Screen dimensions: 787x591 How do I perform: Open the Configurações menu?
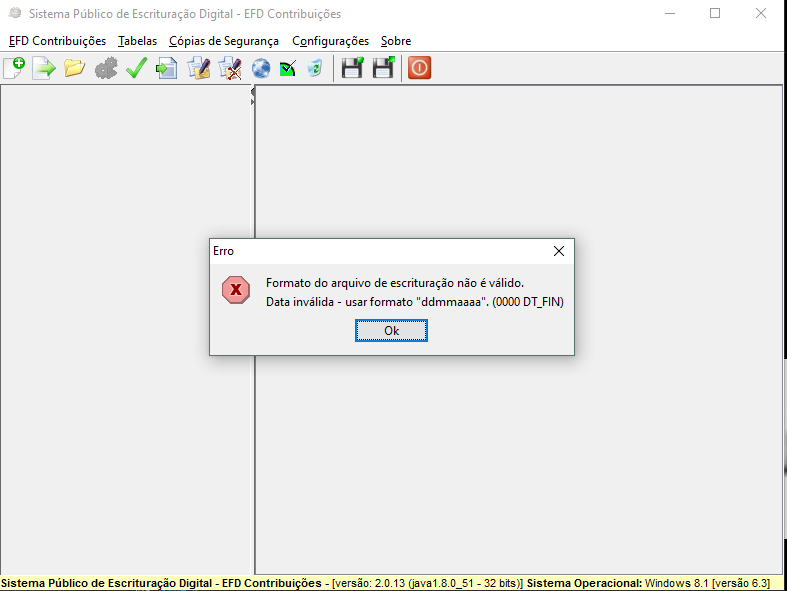tap(330, 41)
